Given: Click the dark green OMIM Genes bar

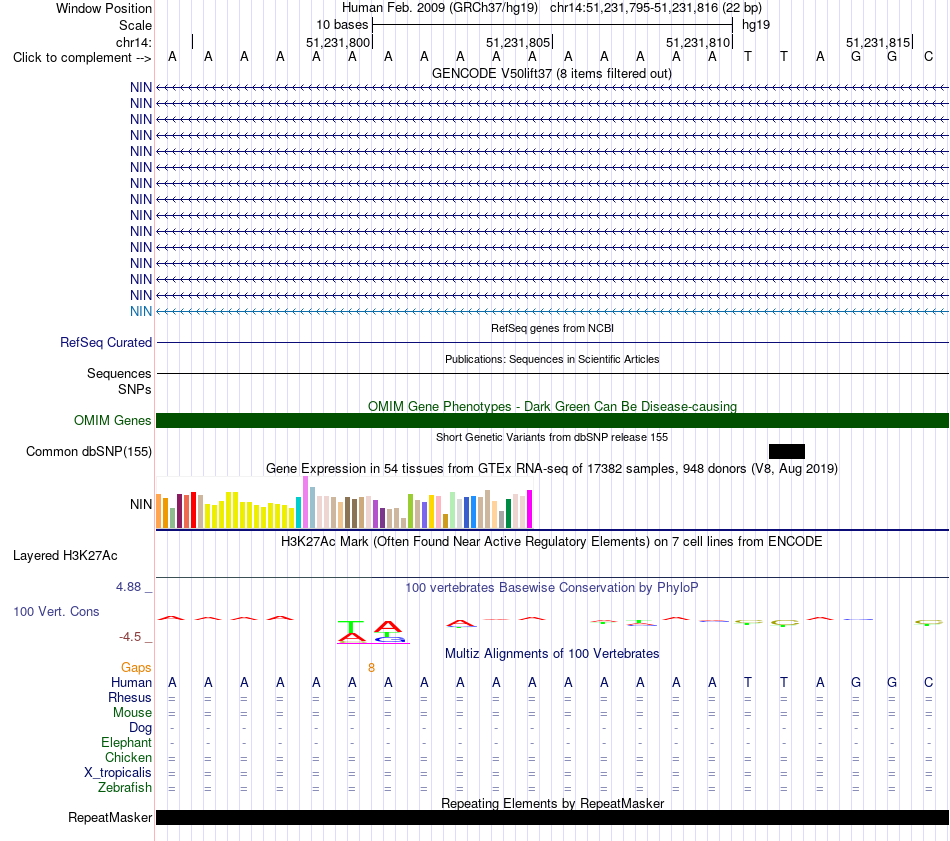Looking at the screenshot, I should [x=552, y=420].
